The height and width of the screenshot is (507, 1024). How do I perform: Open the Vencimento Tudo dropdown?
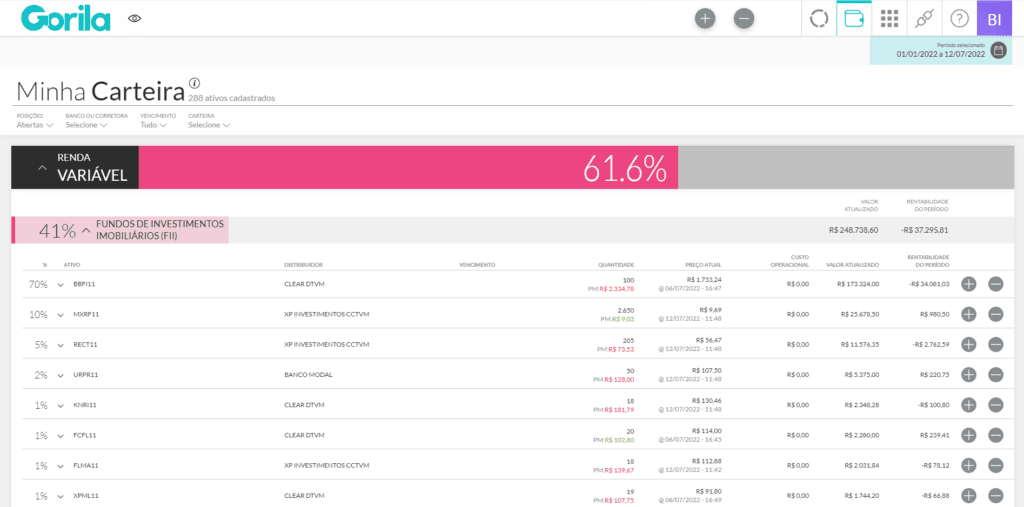click(153, 125)
